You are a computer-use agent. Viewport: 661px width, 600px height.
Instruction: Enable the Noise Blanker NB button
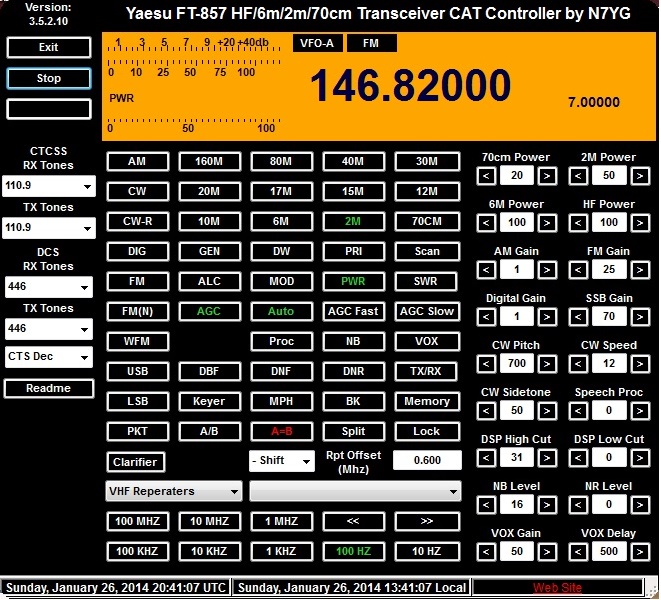[x=353, y=341]
